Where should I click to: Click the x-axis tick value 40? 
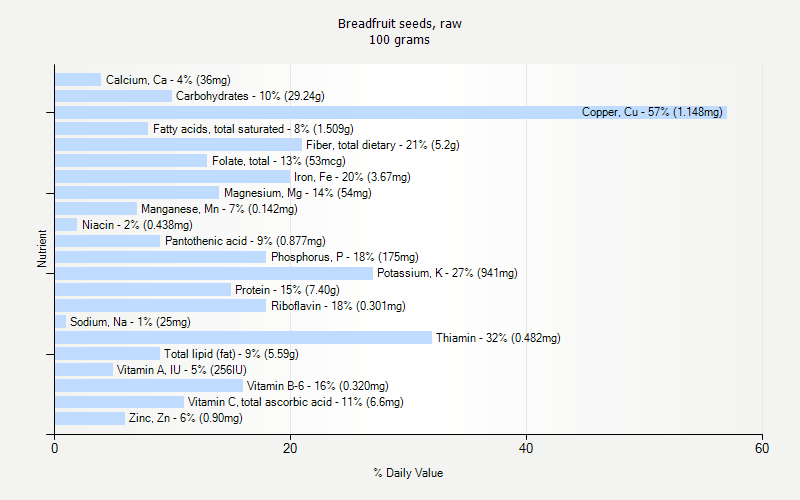tap(526, 448)
